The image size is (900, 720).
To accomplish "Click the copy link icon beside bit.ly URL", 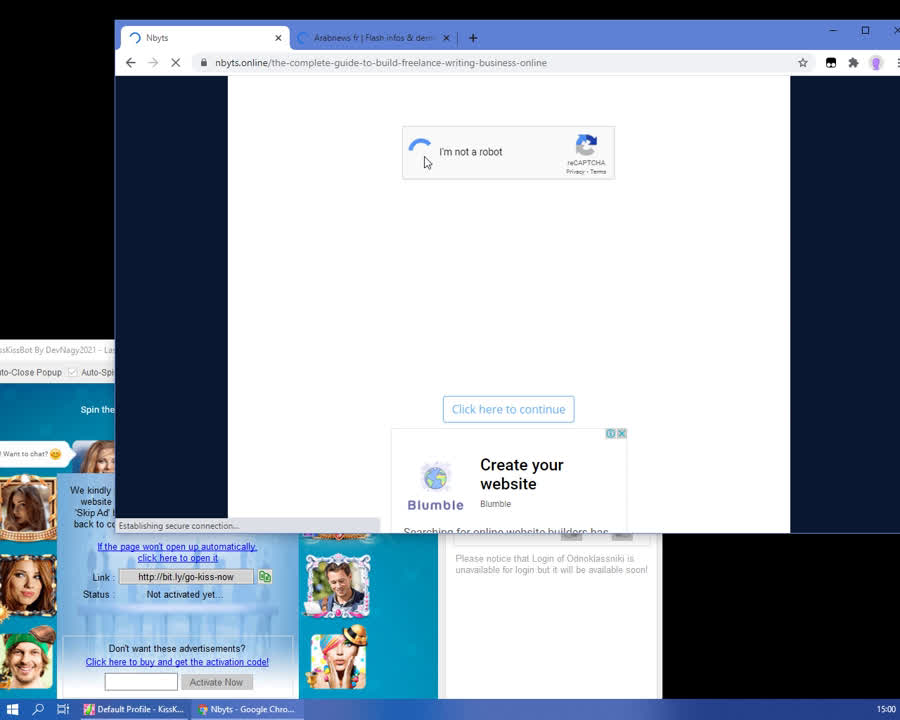I will [x=265, y=577].
